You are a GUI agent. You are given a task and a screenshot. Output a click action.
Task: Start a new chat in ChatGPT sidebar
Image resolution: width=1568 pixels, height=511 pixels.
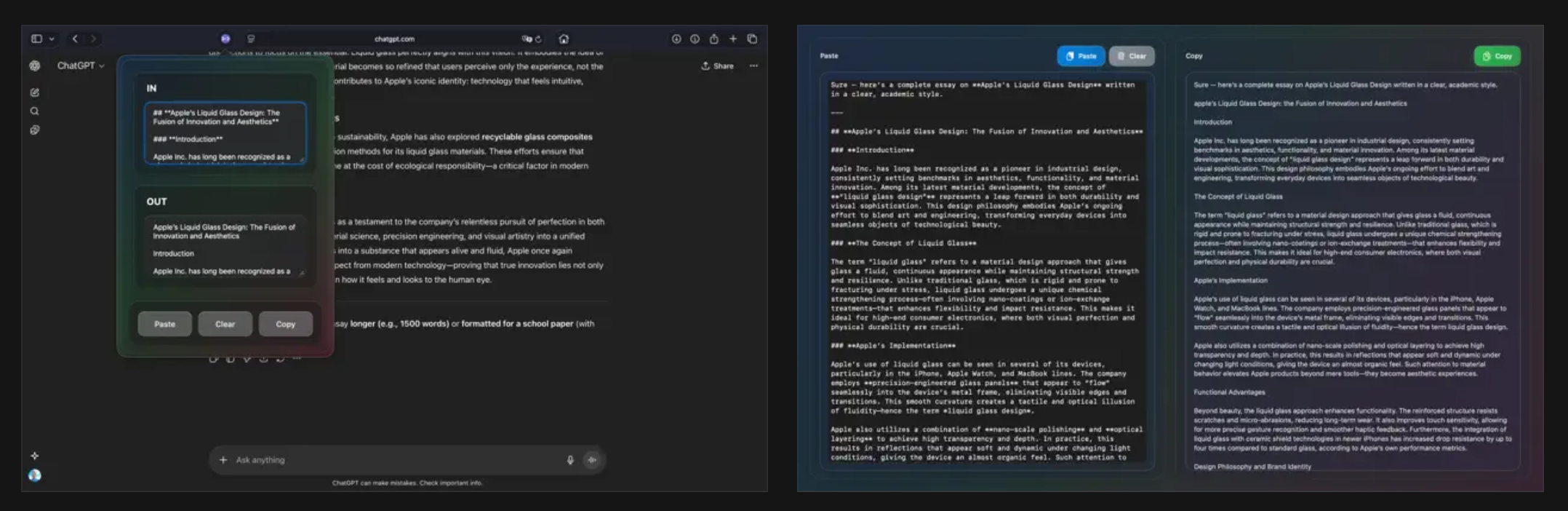point(35,92)
